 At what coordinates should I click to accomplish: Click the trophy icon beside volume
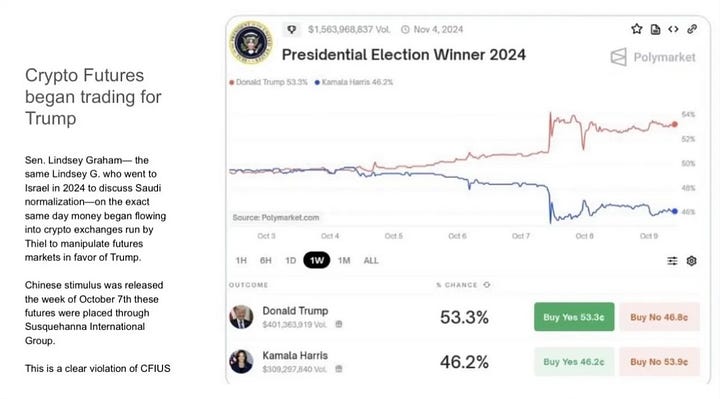coord(292,29)
